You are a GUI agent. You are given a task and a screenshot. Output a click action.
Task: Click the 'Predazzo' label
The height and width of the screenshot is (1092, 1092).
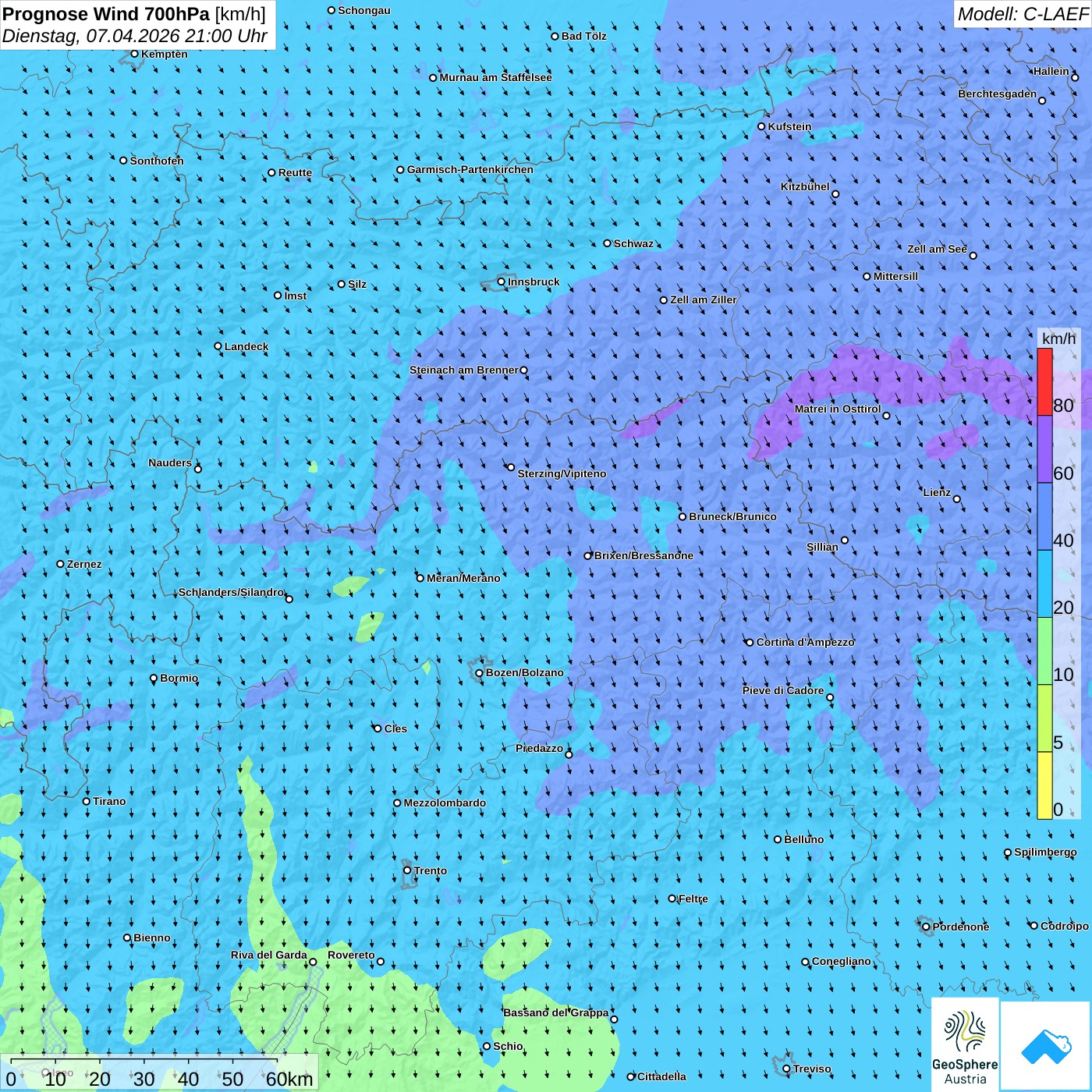point(539,748)
